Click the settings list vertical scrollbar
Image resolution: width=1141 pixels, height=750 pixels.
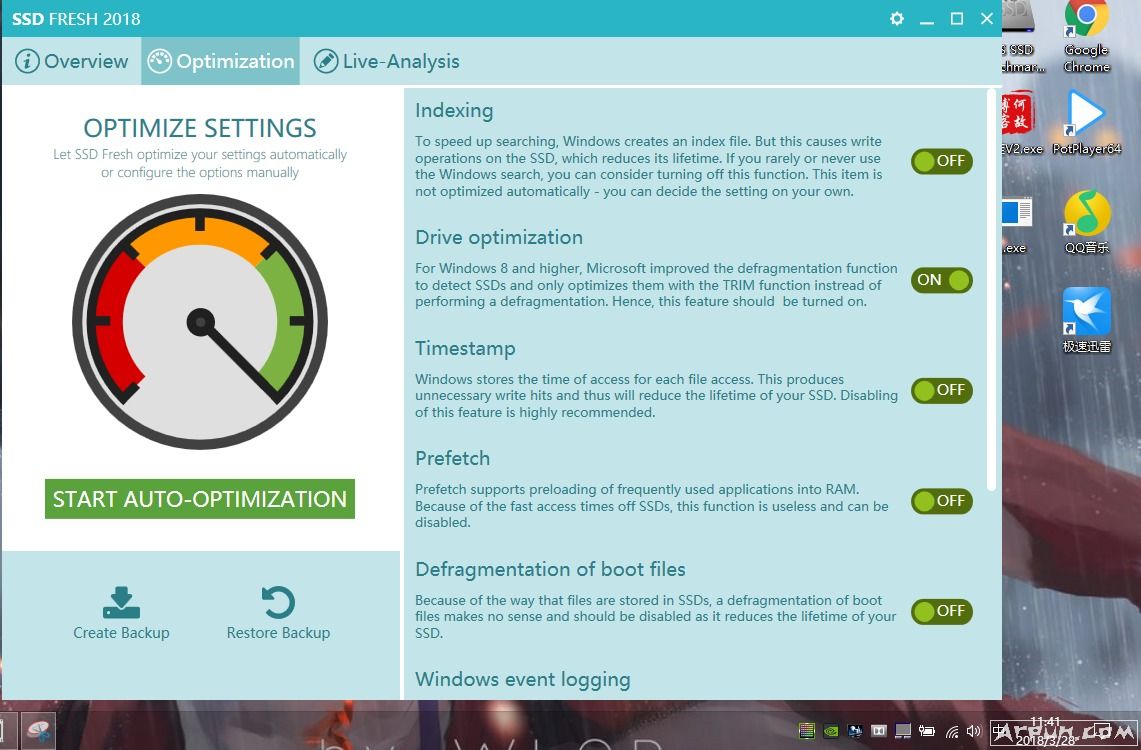tap(992, 290)
